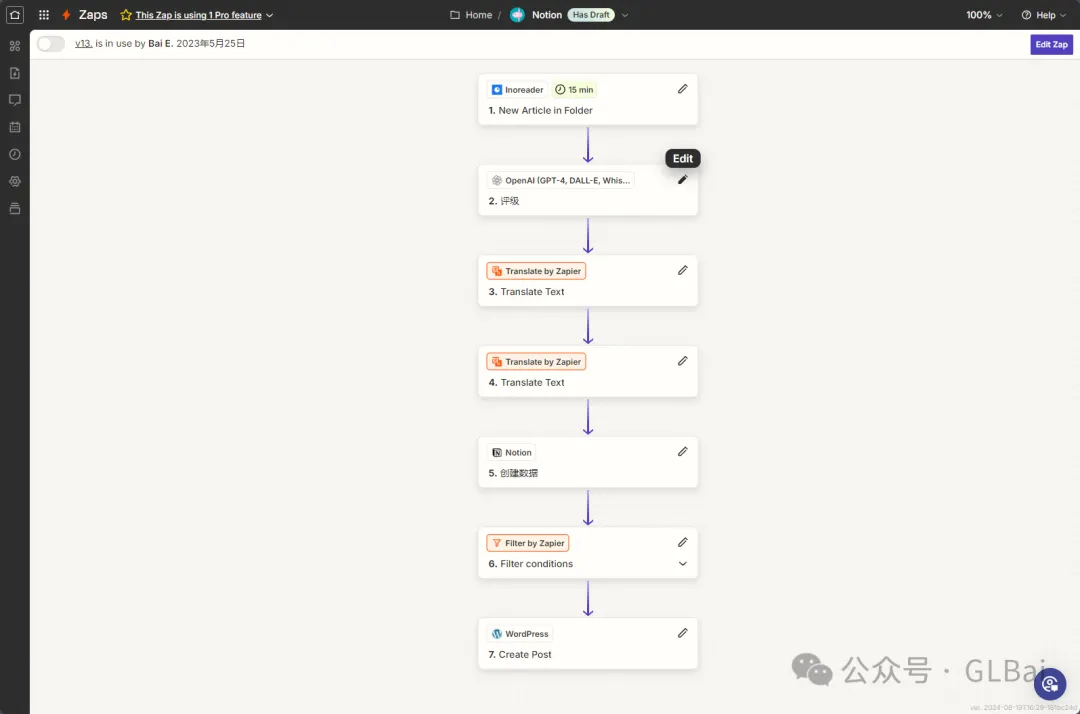The height and width of the screenshot is (714, 1080).
Task: Select step title "5. 创建数据"
Action: pyautogui.click(x=513, y=473)
